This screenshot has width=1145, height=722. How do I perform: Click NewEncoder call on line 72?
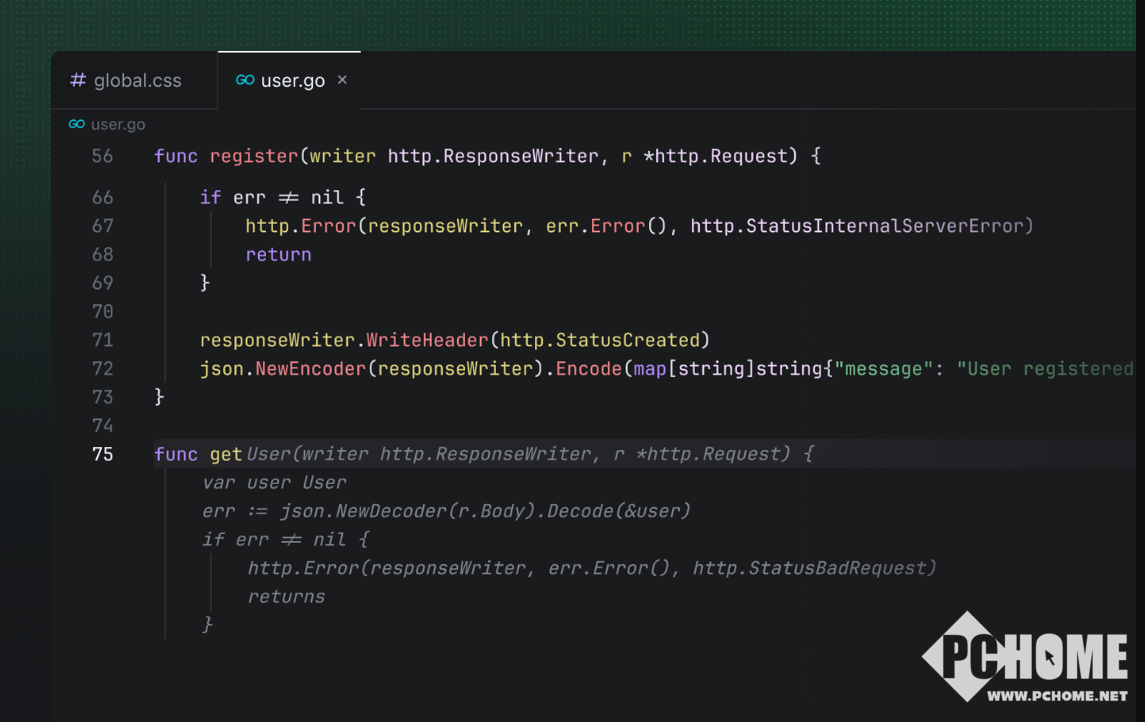[x=311, y=369]
